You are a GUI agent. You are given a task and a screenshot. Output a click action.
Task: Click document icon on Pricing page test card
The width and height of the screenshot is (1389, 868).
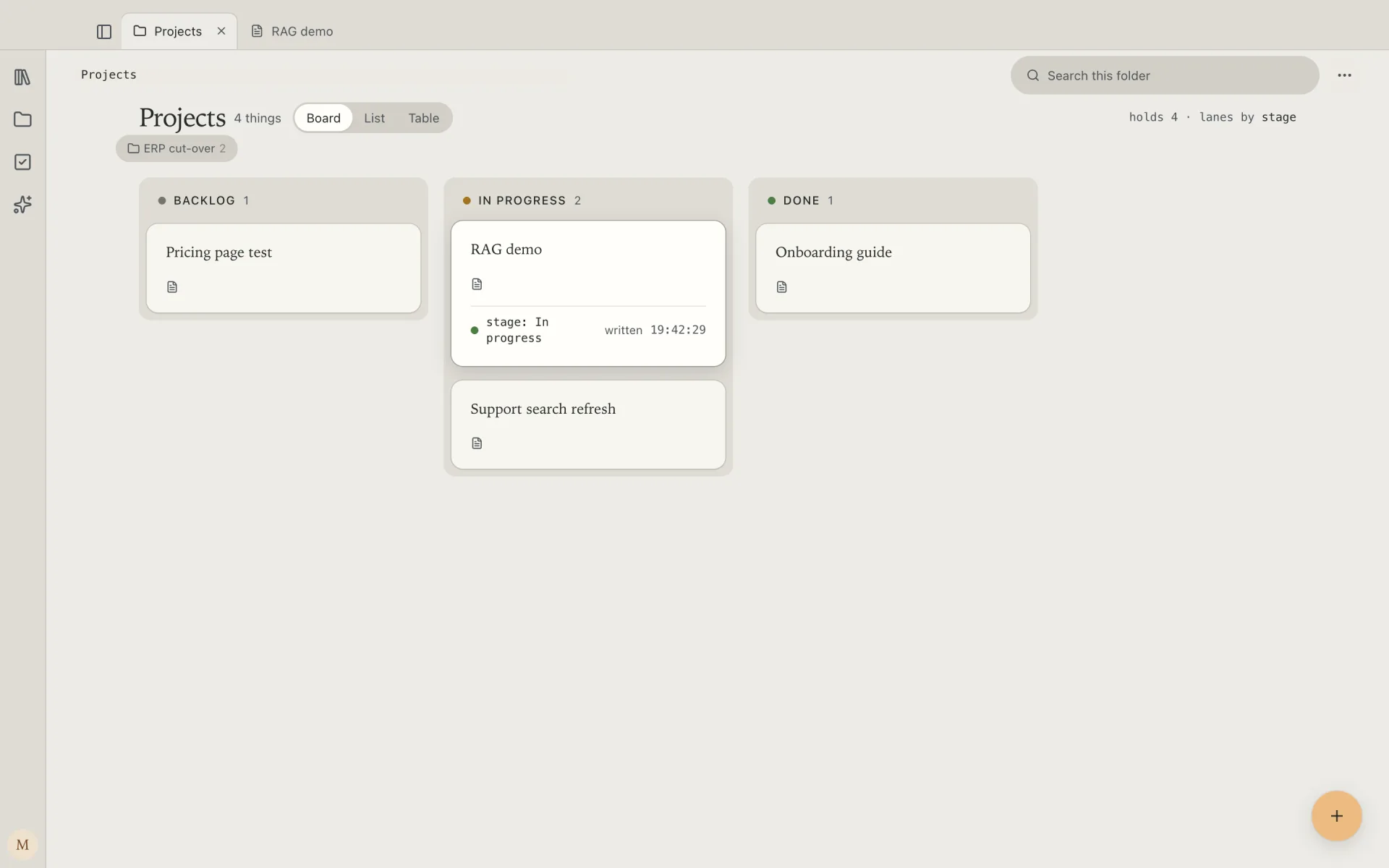click(172, 287)
